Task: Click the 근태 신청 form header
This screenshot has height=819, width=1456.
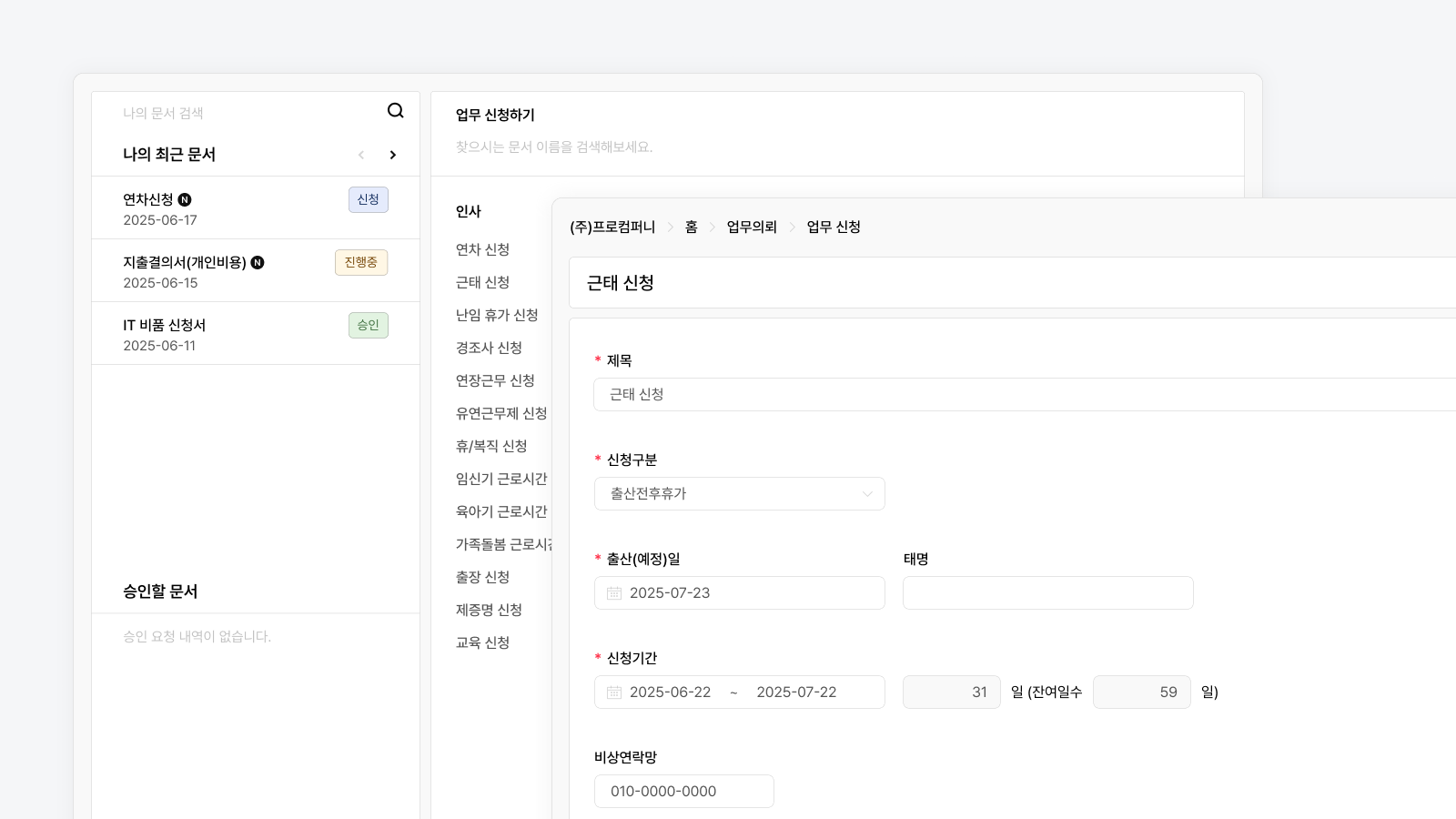Action: pyautogui.click(x=621, y=283)
